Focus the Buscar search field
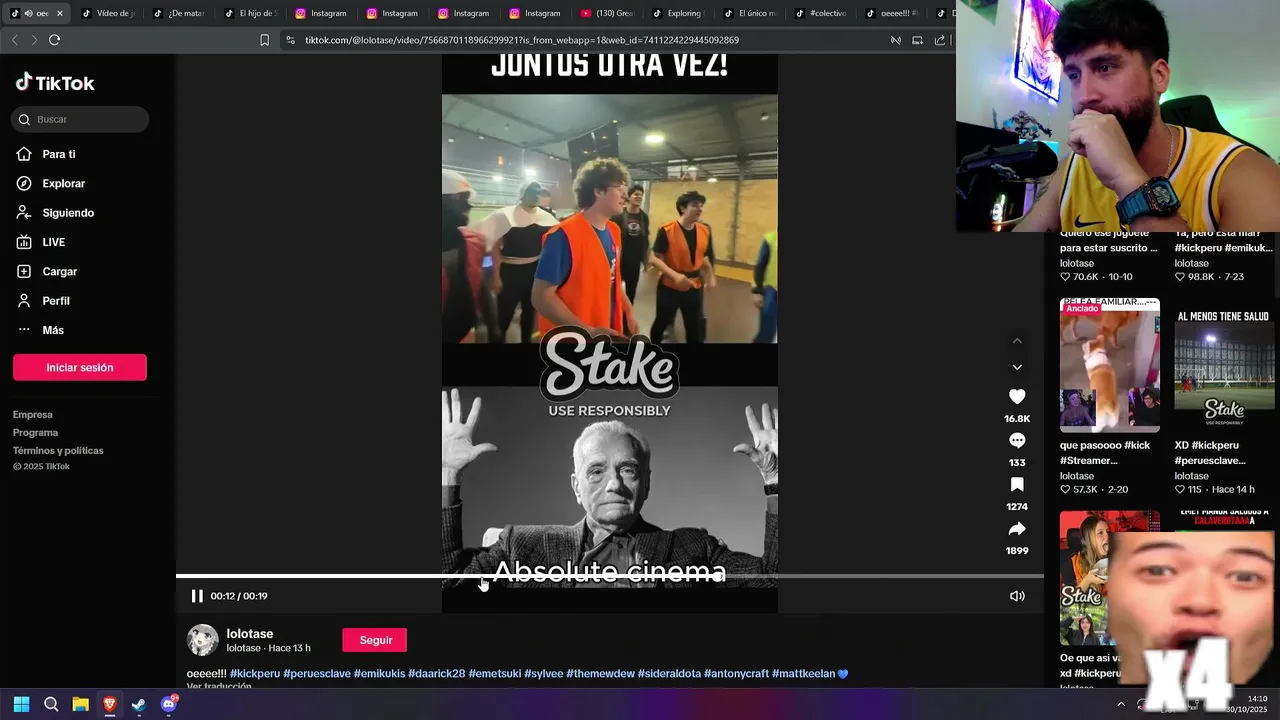The height and width of the screenshot is (720, 1280). click(x=80, y=119)
